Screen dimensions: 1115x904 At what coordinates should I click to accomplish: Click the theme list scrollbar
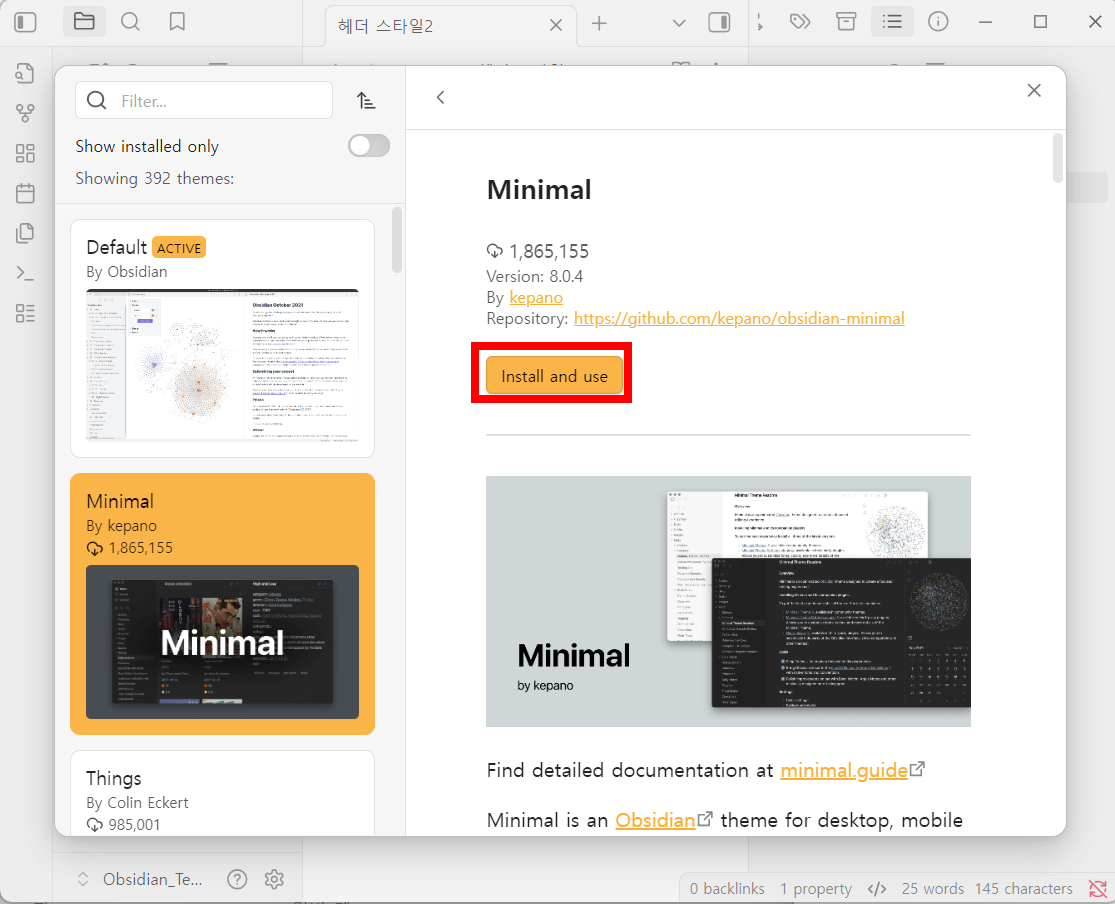[397, 240]
